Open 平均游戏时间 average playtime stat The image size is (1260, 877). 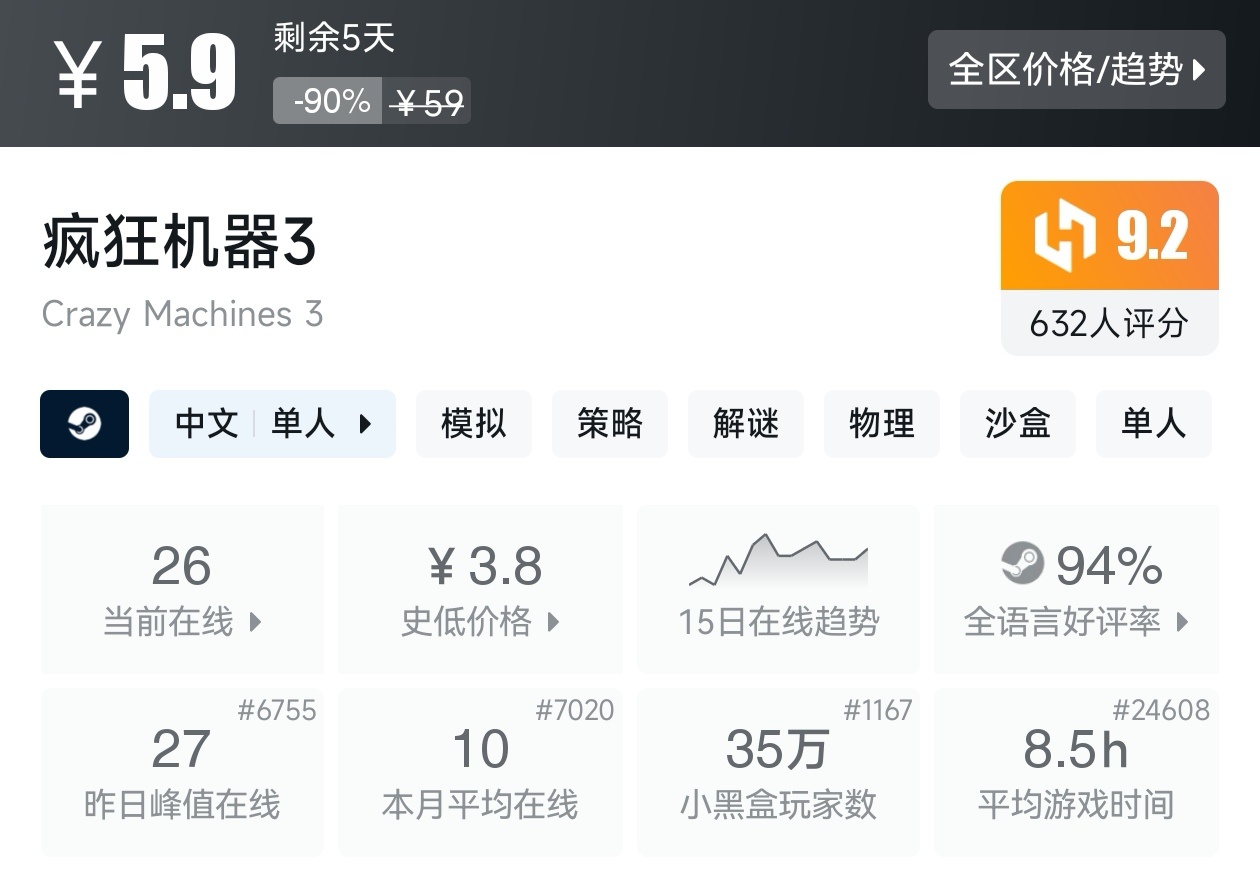tap(1076, 770)
